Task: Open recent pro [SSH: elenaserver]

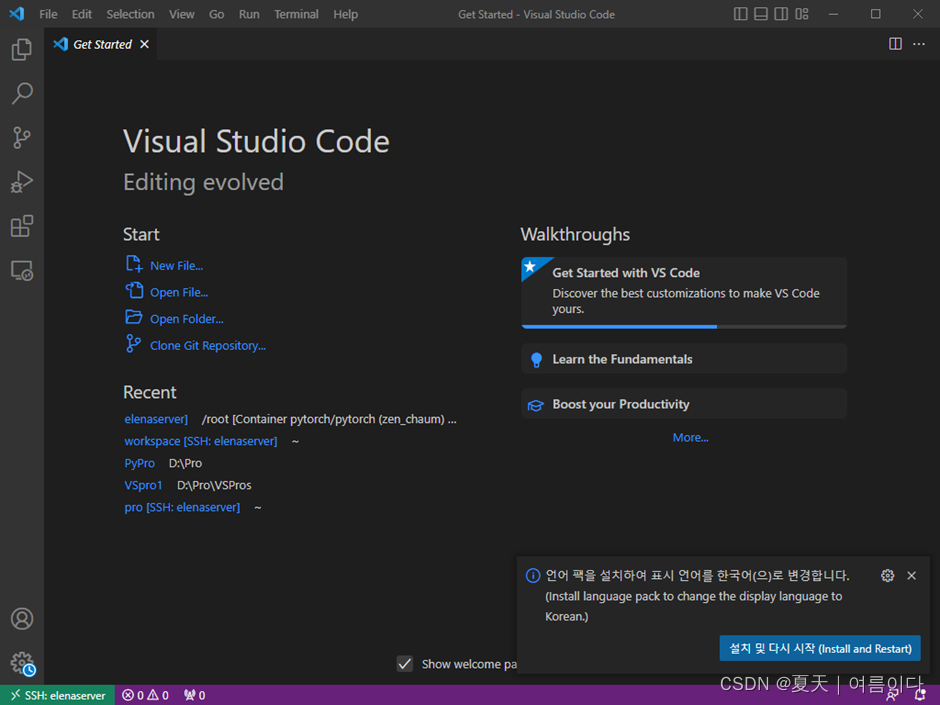Action: [x=182, y=507]
